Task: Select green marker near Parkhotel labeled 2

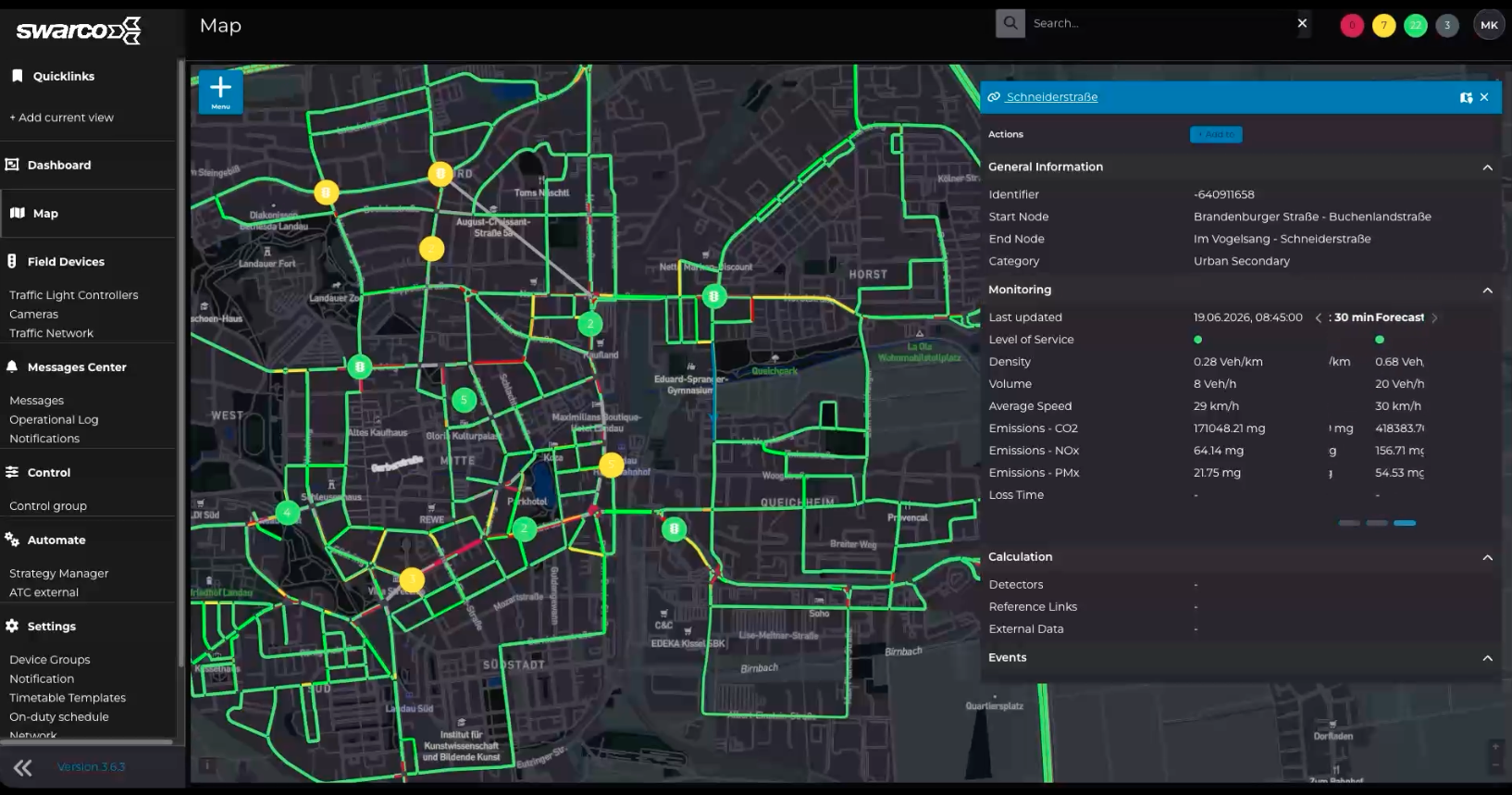Action: pos(525,529)
